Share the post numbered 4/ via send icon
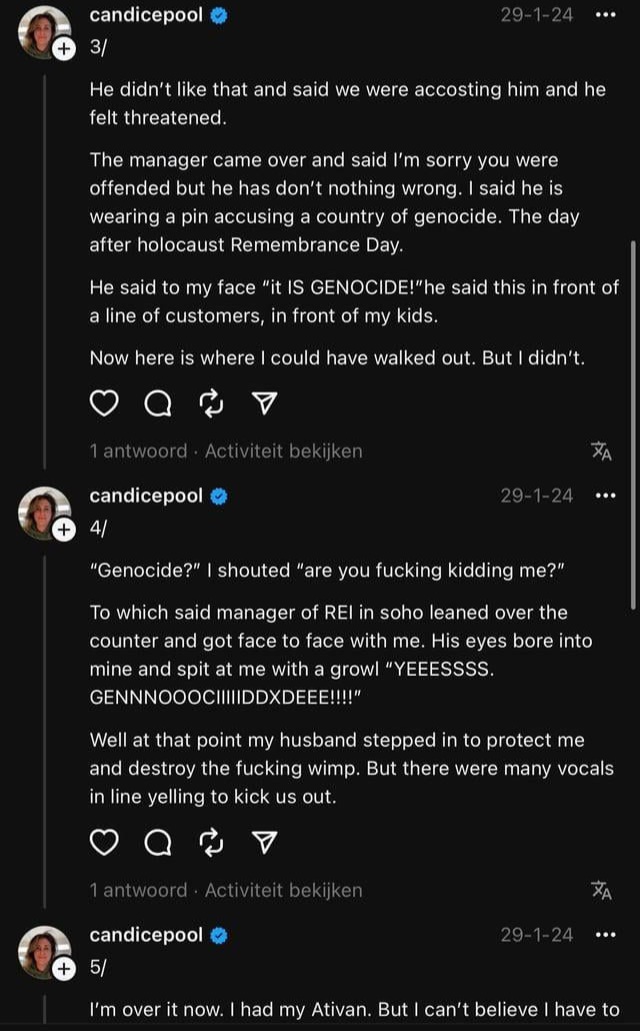This screenshot has width=640, height=1031. click(x=264, y=842)
